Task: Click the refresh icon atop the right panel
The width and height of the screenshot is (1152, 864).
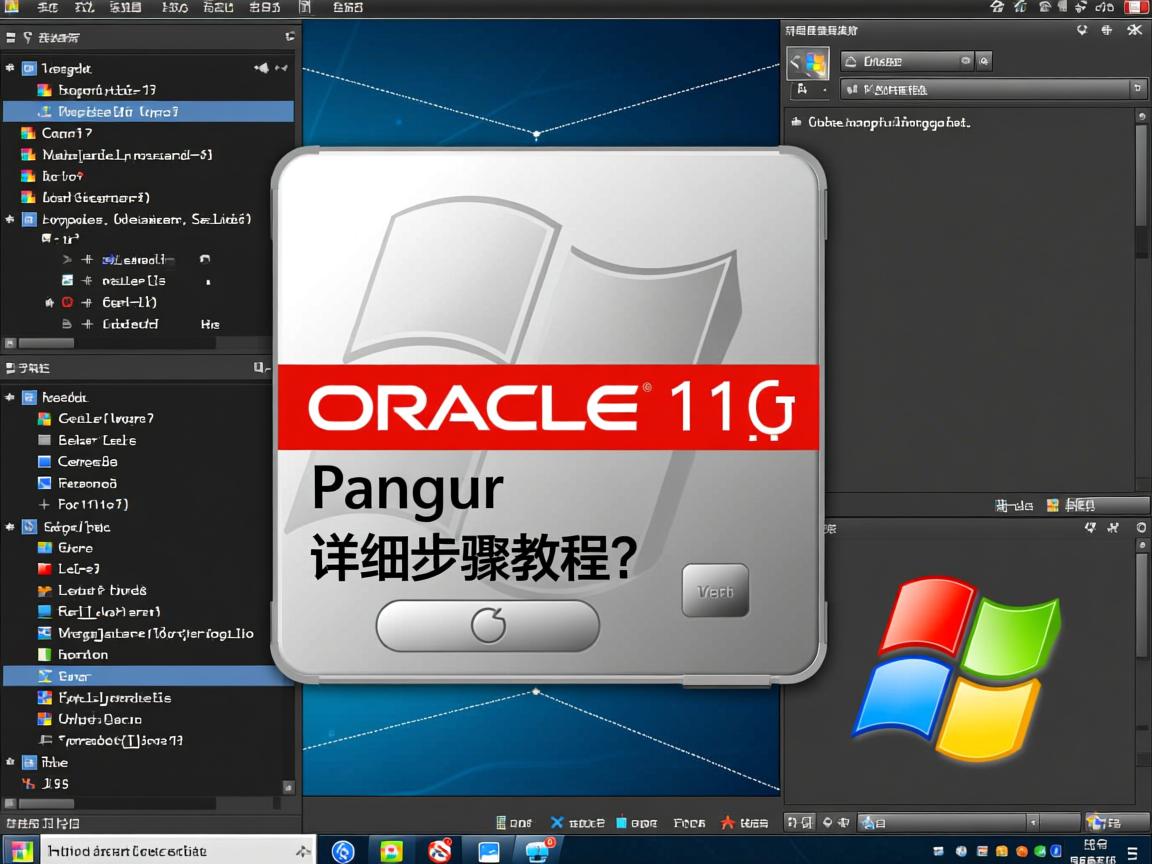Action: pos(1082,30)
